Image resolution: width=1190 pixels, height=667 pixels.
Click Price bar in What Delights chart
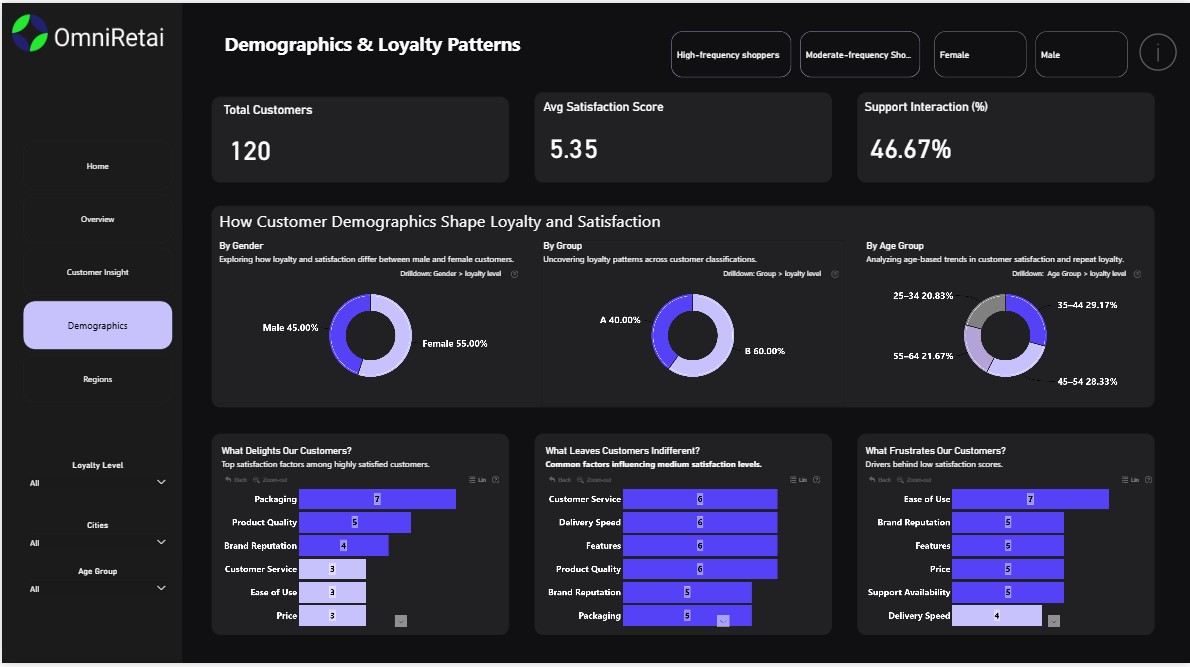tap(332, 615)
